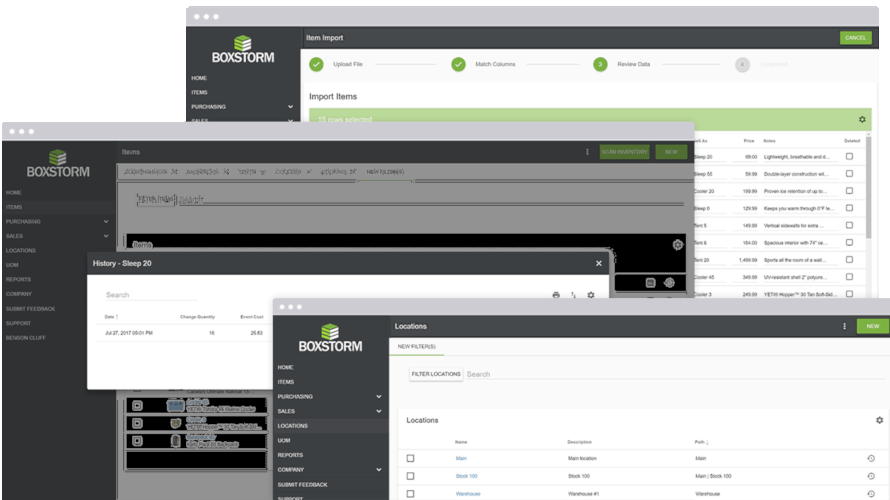Expand Sales in Items window sidebar
Screen dimensions: 890x500
(x=106, y=236)
